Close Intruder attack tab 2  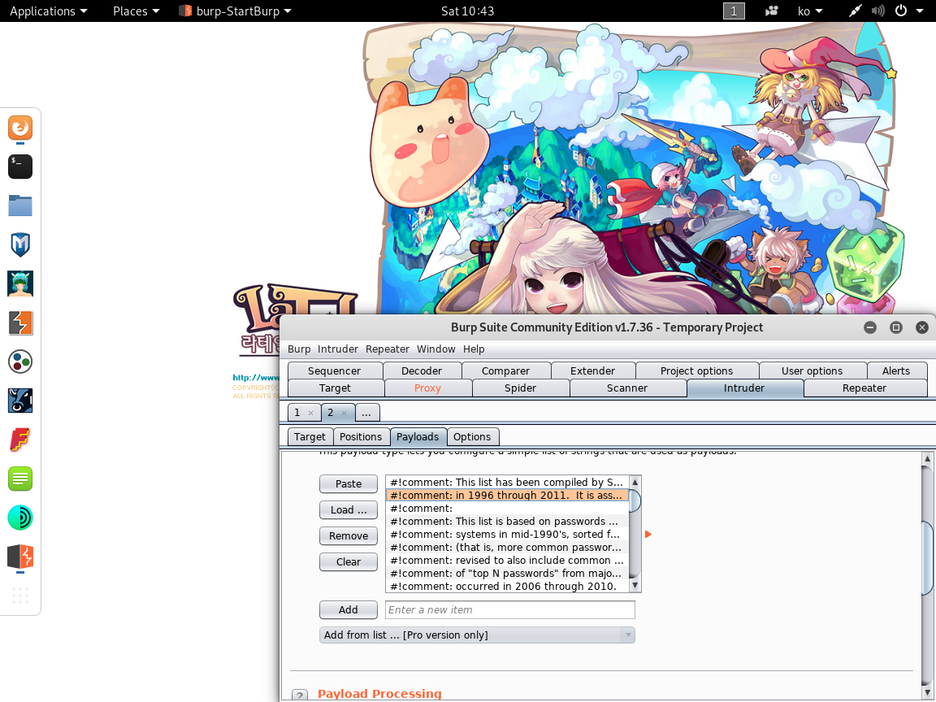344,413
